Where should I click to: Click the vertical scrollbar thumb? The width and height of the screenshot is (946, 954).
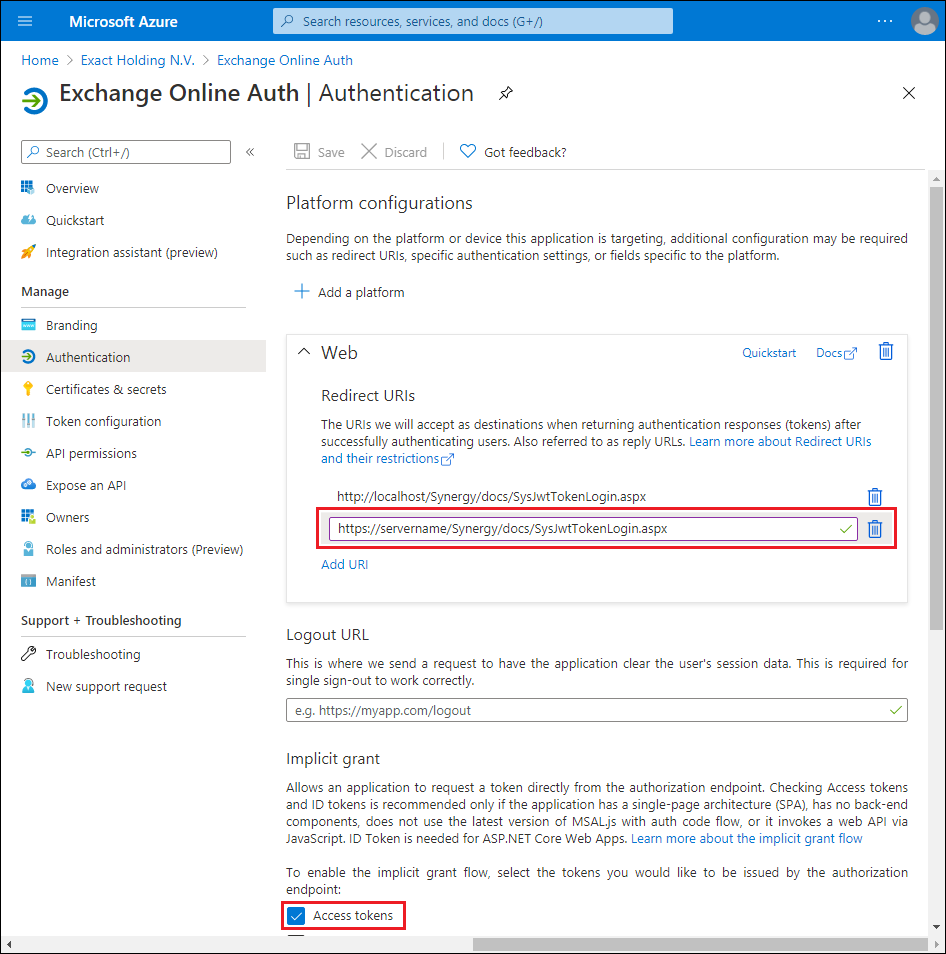click(936, 408)
